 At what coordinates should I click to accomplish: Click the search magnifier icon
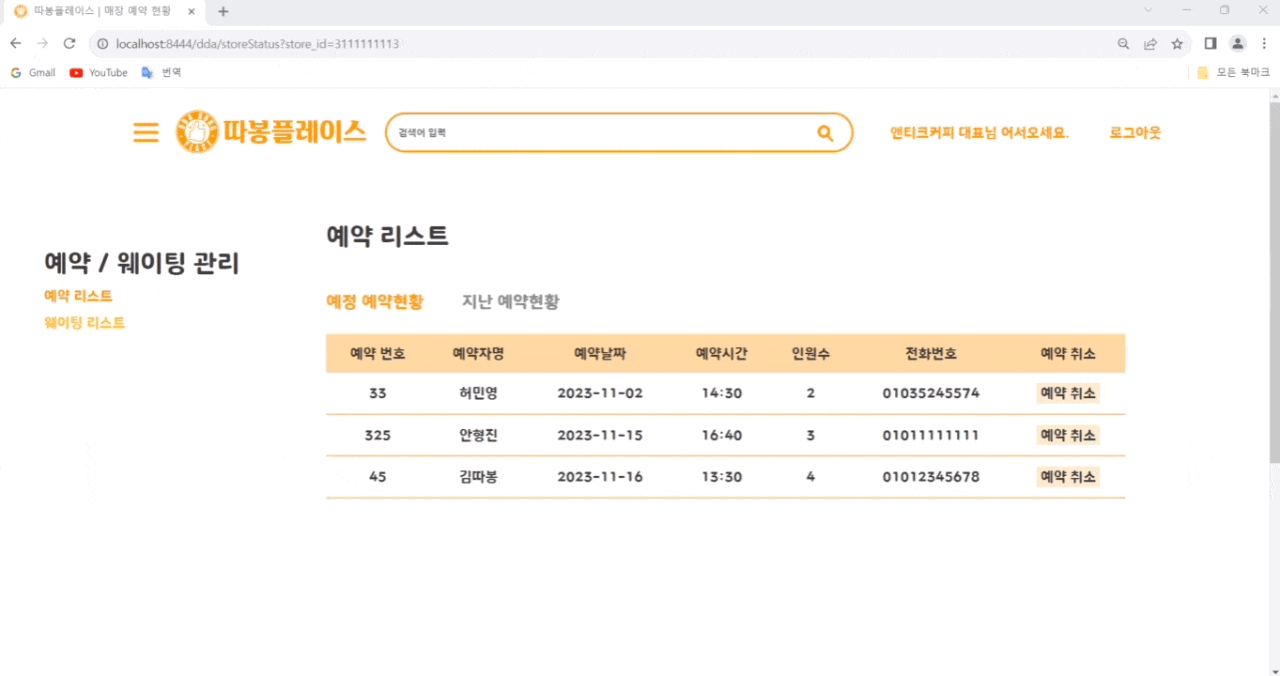coord(824,132)
